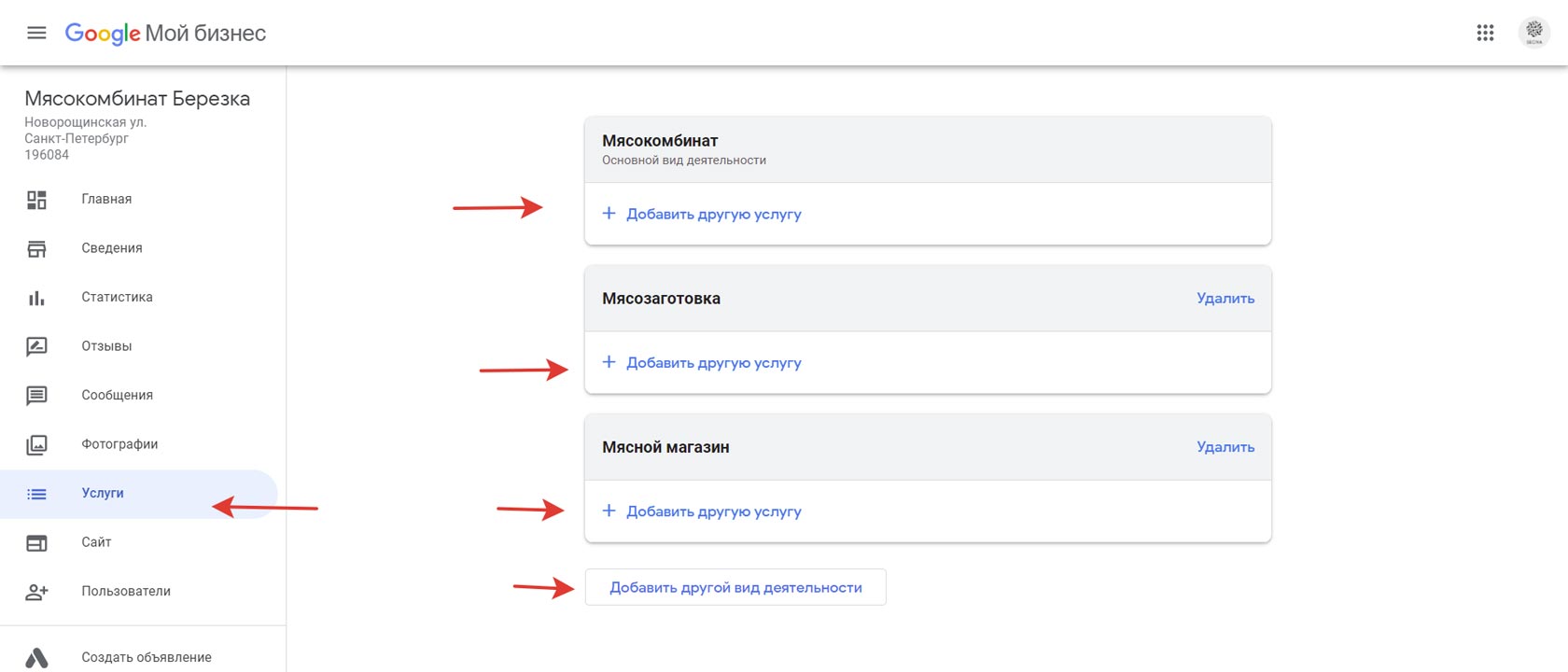Image resolution: width=1568 pixels, height=672 pixels.
Task: Delete the Мясозаготовка category
Action: coord(1225,299)
